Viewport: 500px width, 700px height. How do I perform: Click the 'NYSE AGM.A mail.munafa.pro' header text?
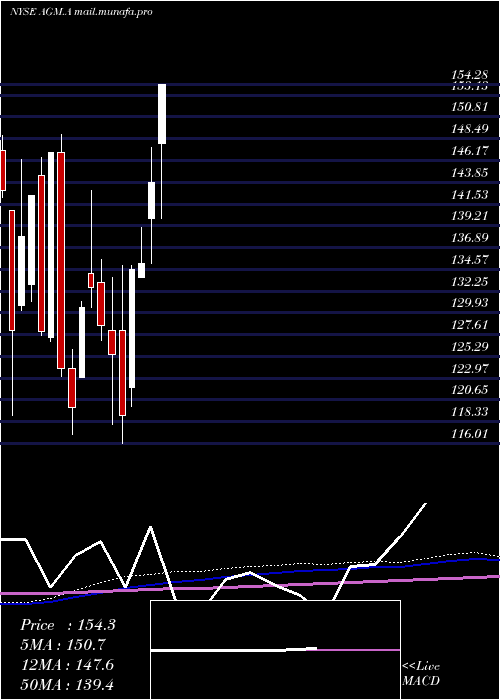pos(81,12)
